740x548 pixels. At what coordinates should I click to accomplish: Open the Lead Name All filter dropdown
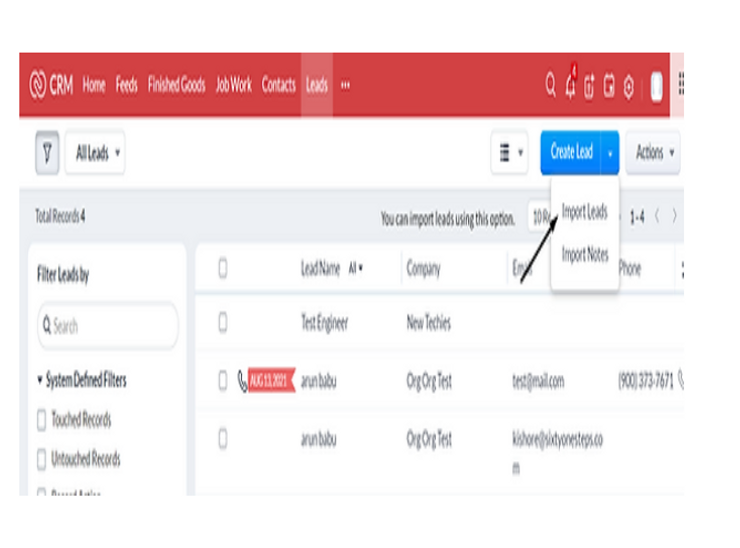[356, 268]
